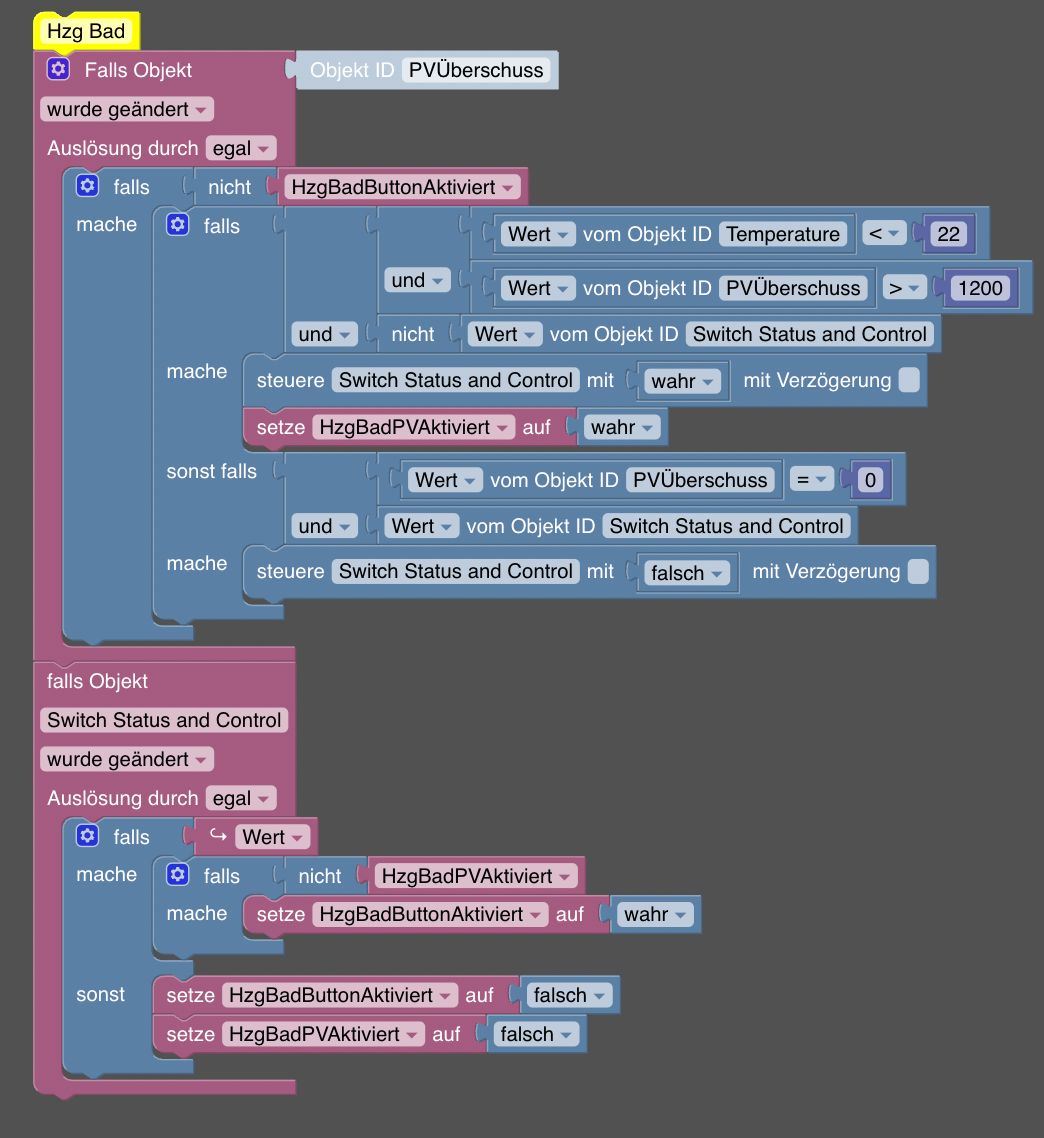This screenshot has width=1044, height=1138.
Task: Open wurde geändert dropdown under PVÜberschuss trigger
Action: pos(127,110)
